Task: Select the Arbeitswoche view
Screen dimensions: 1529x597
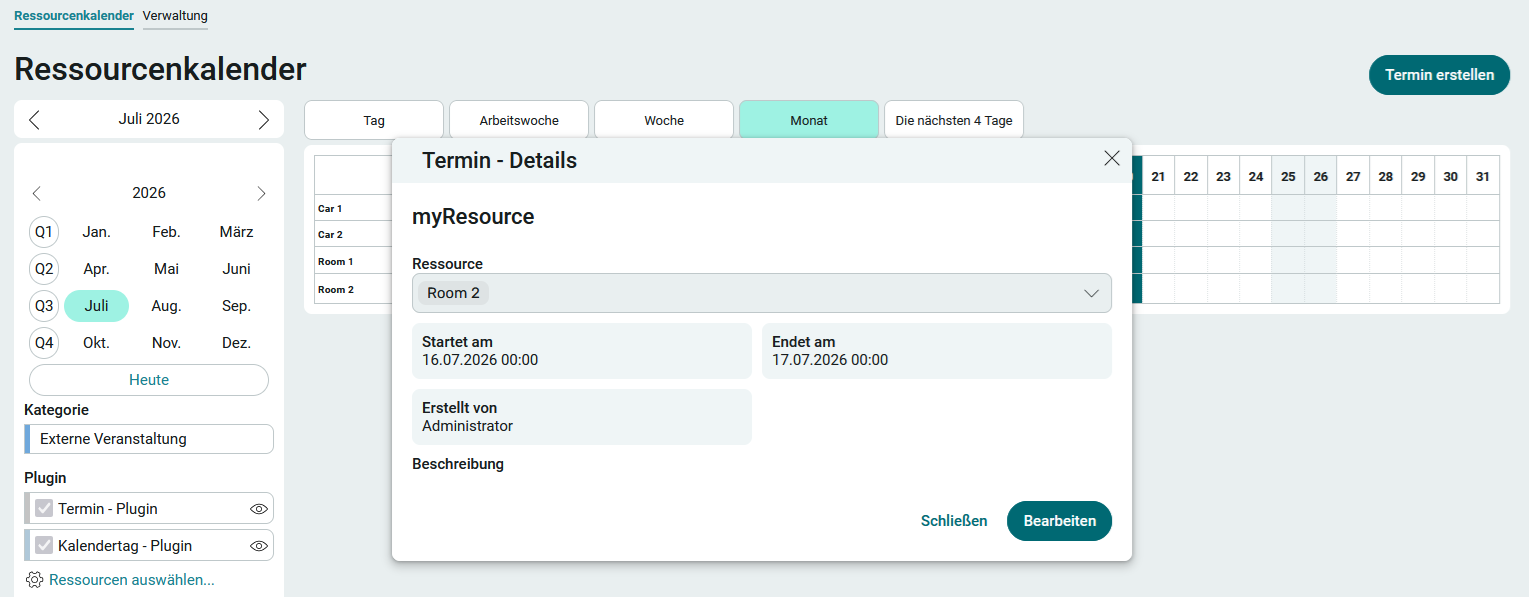Action: [x=519, y=120]
